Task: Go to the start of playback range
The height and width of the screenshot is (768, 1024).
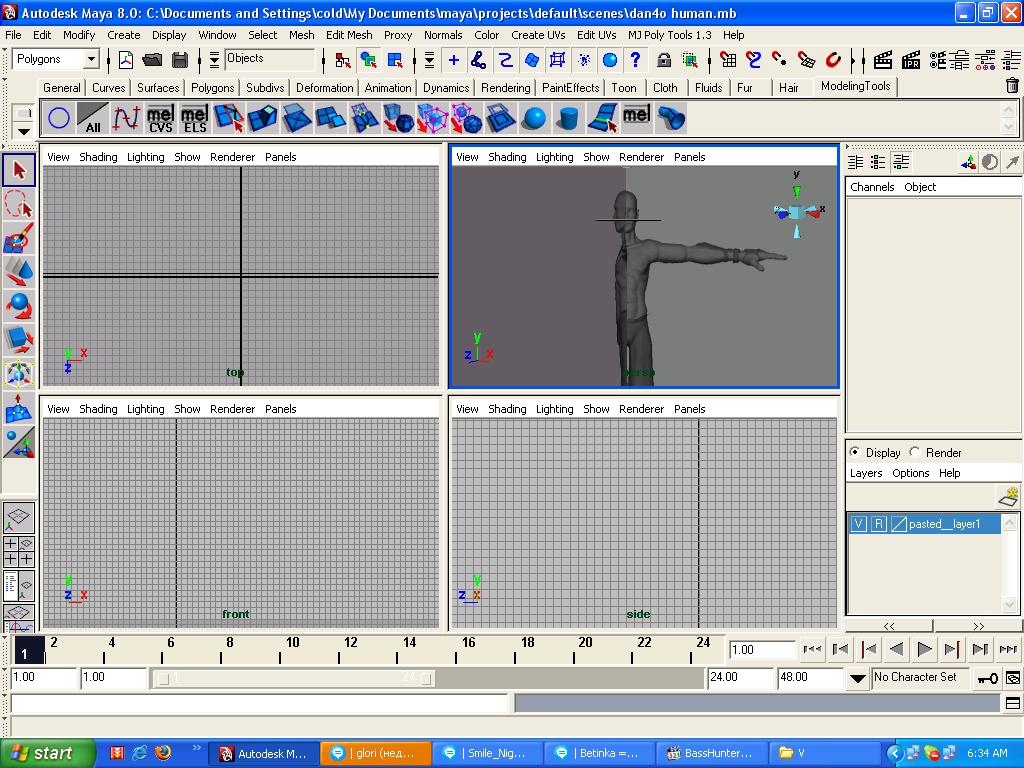Action: click(812, 649)
